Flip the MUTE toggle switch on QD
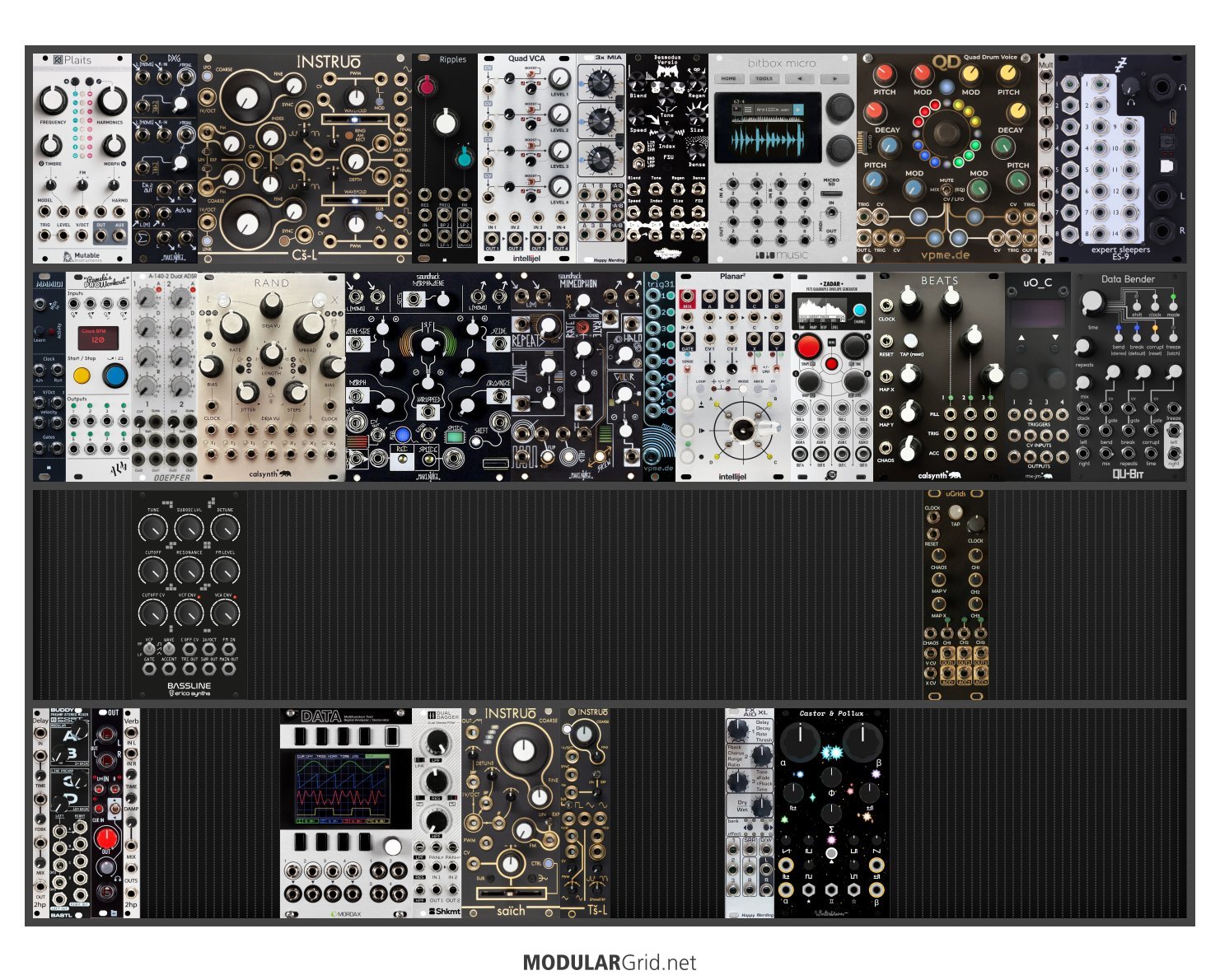The width and height of the screenshot is (1220, 980). click(947, 189)
